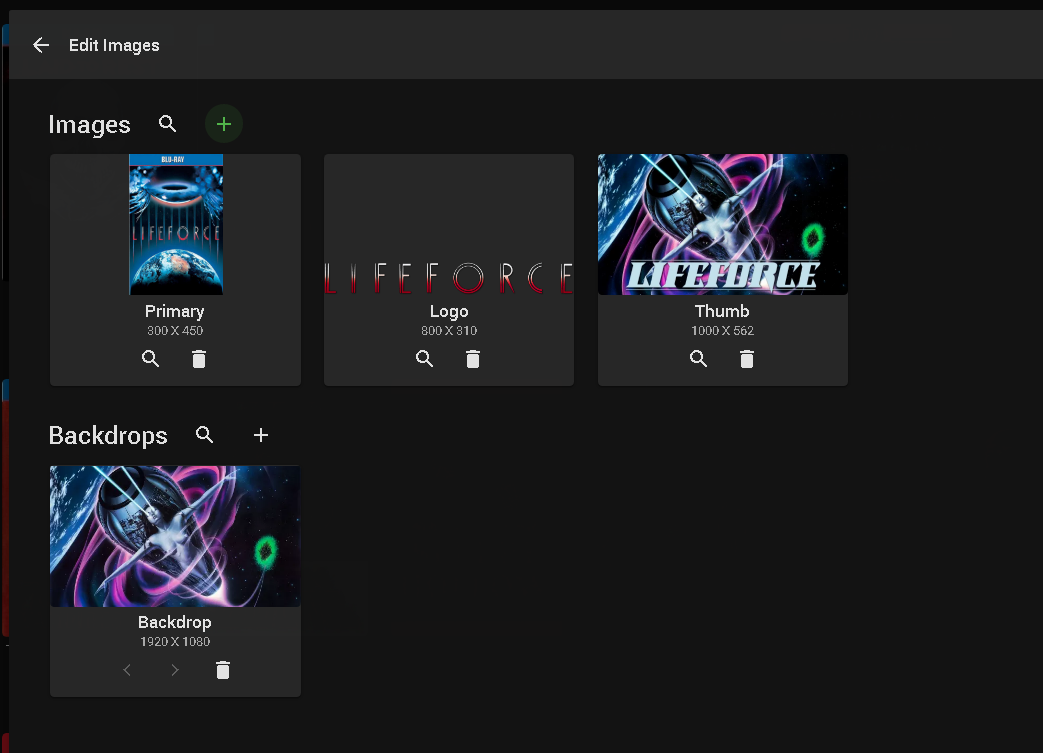Go back using the arrow beside Edit Images
This screenshot has height=753, width=1043.
tap(41, 45)
